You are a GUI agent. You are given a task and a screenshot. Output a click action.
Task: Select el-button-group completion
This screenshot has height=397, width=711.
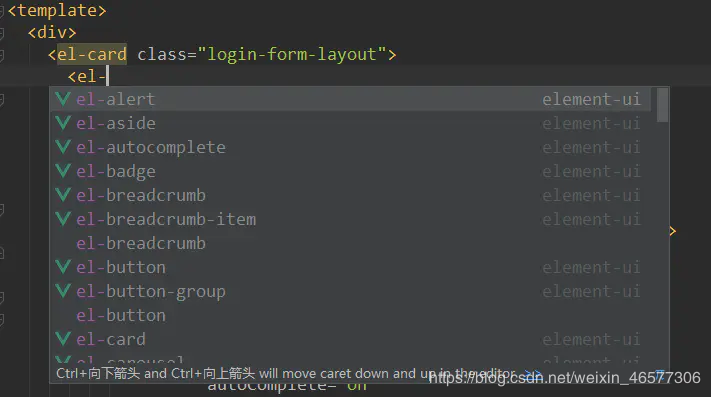(x=351, y=291)
